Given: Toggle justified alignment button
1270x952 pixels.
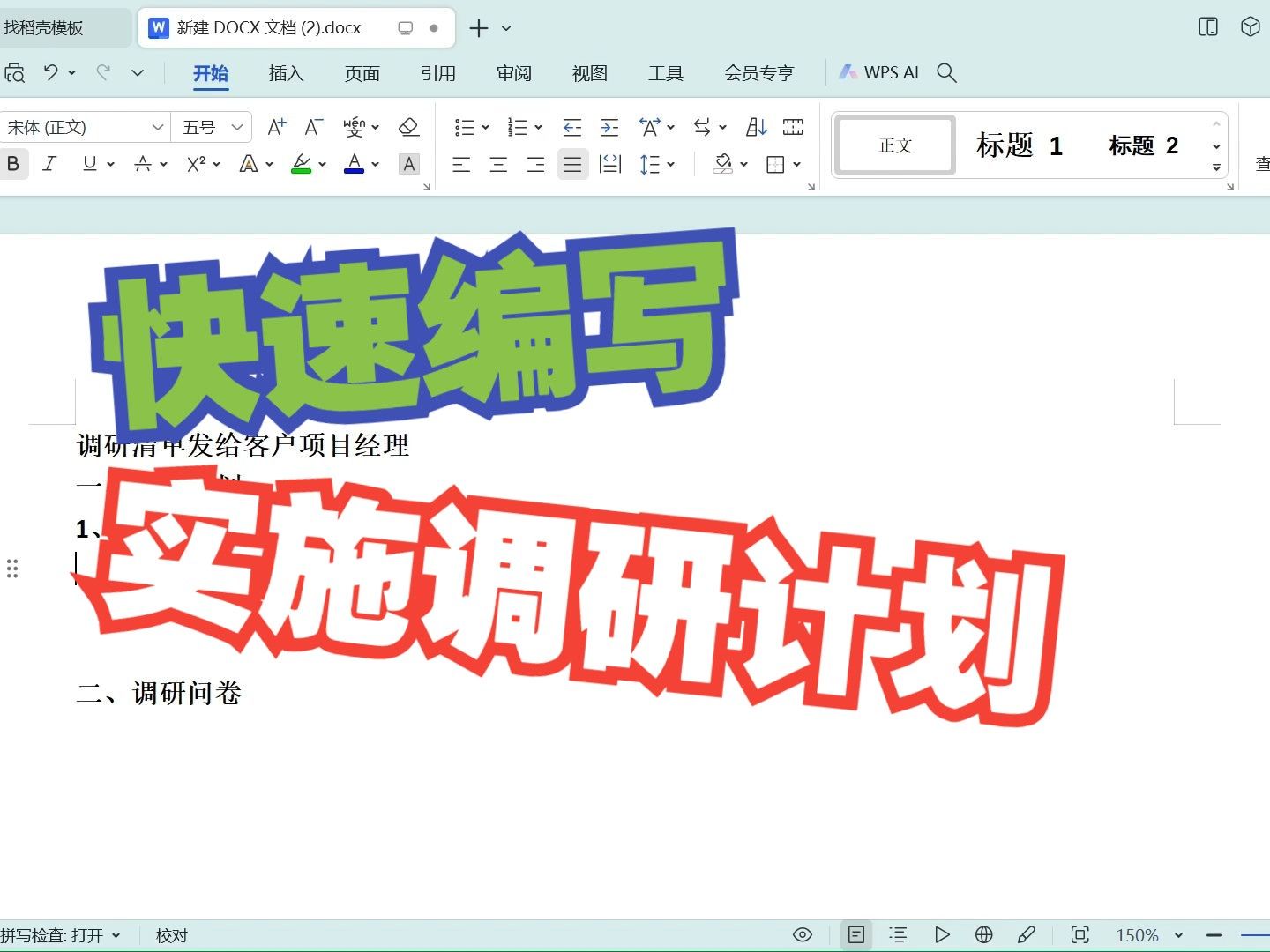Looking at the screenshot, I should [572, 165].
